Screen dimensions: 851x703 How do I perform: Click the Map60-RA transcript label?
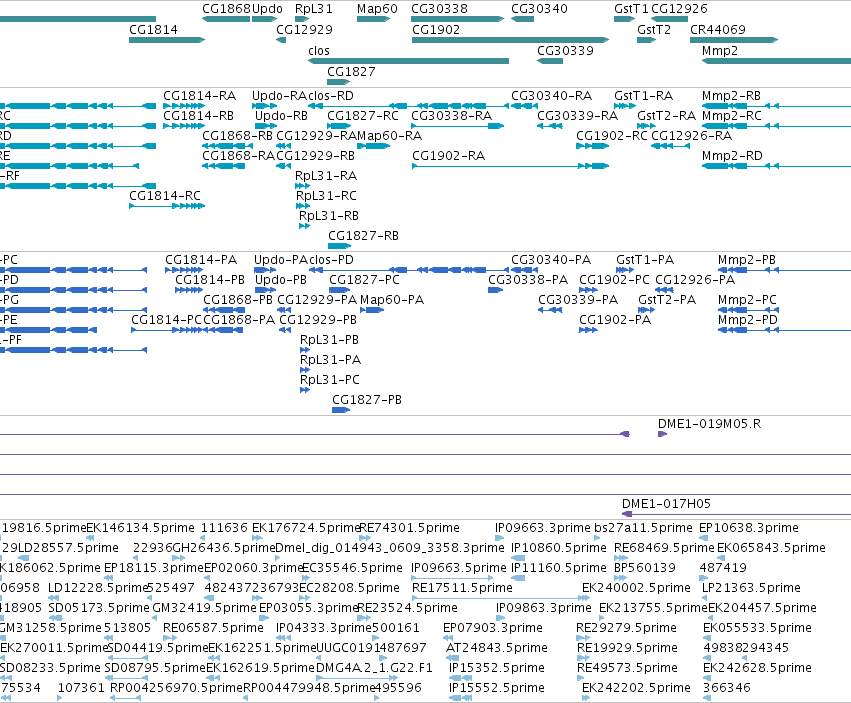pos(389,136)
